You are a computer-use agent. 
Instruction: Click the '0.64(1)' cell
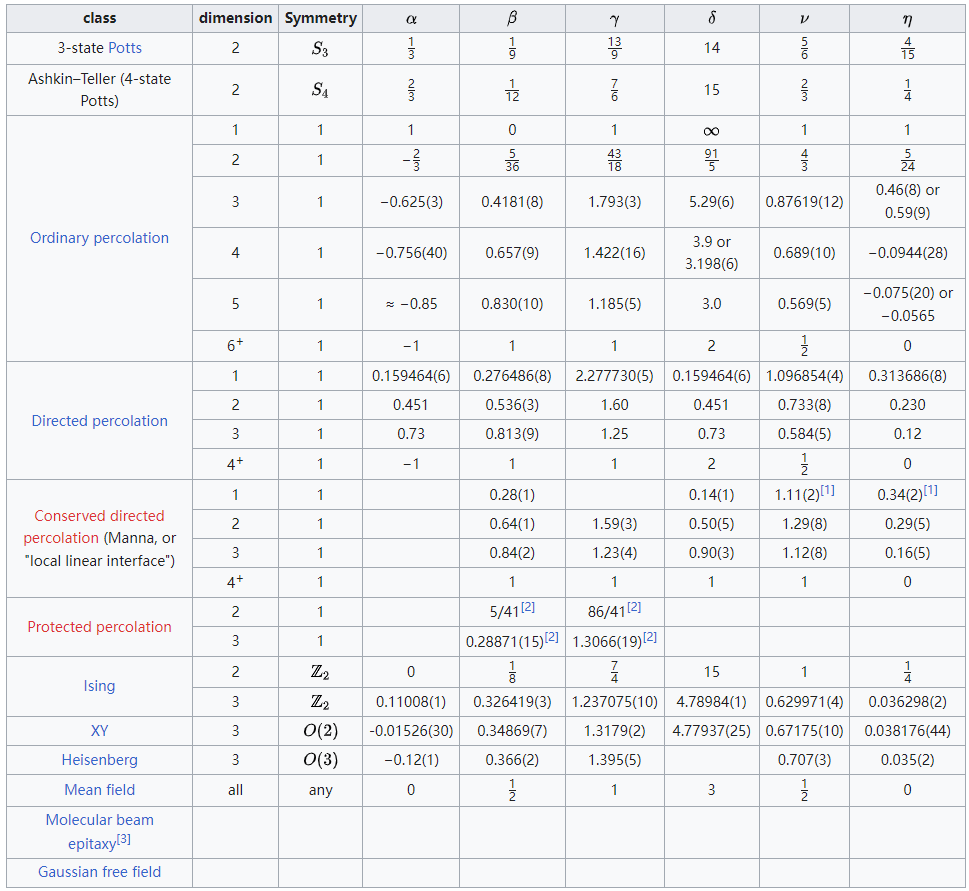[x=512, y=524]
